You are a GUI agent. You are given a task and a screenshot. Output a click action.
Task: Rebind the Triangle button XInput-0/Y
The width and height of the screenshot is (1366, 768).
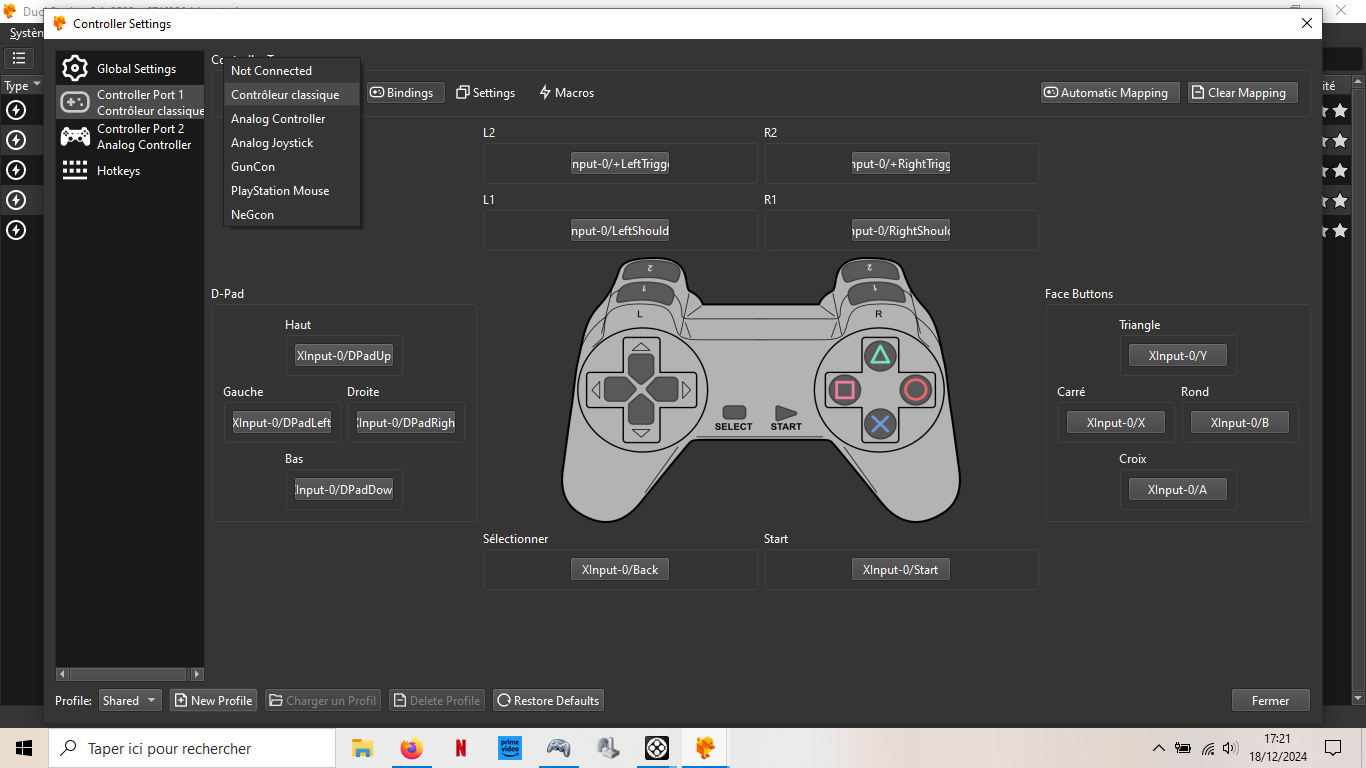[1177, 356]
